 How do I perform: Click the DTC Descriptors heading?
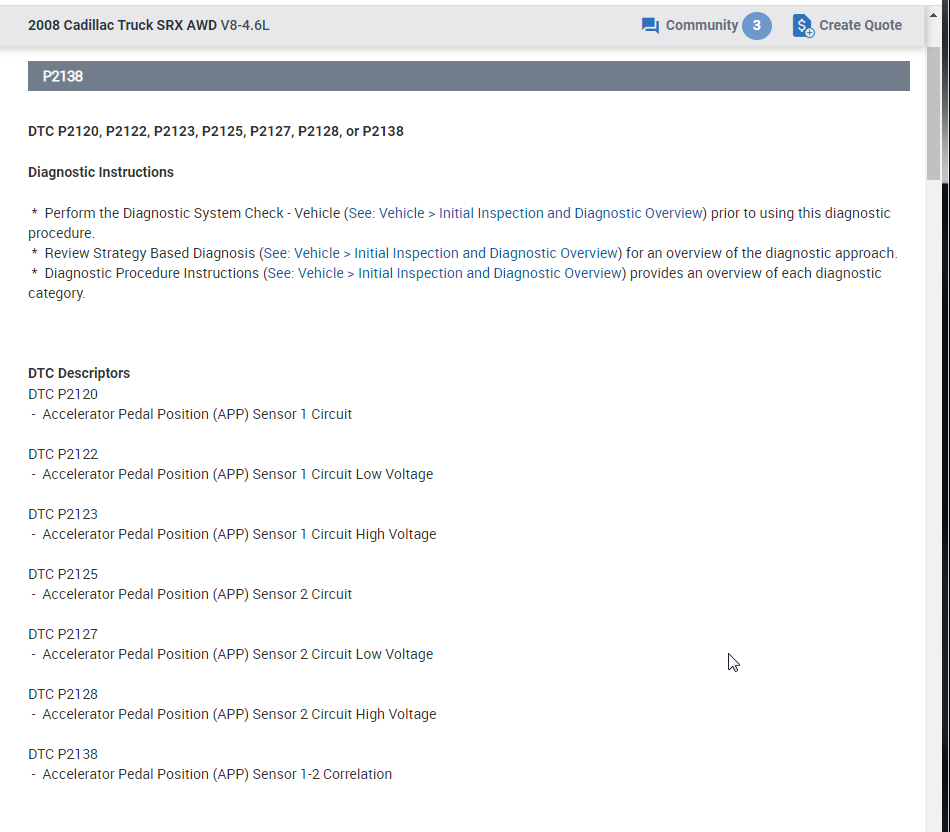pos(79,373)
